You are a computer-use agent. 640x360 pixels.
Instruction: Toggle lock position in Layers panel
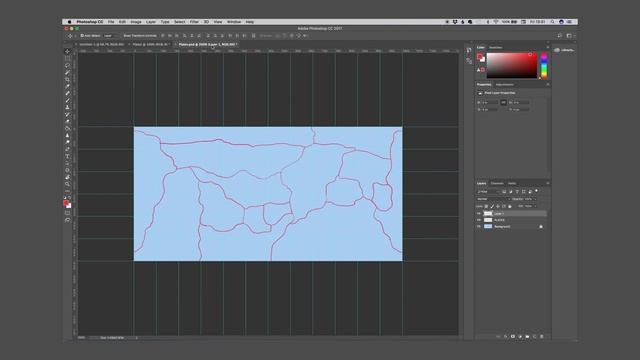pos(498,206)
